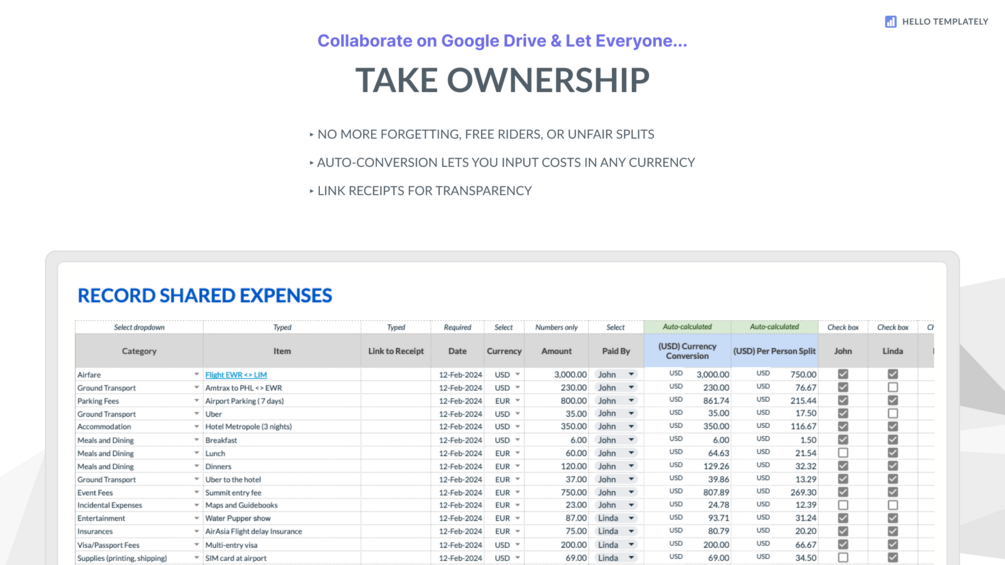Viewport: 1005px width, 565px height.
Task: Select the Date column header
Action: pyautogui.click(x=458, y=351)
